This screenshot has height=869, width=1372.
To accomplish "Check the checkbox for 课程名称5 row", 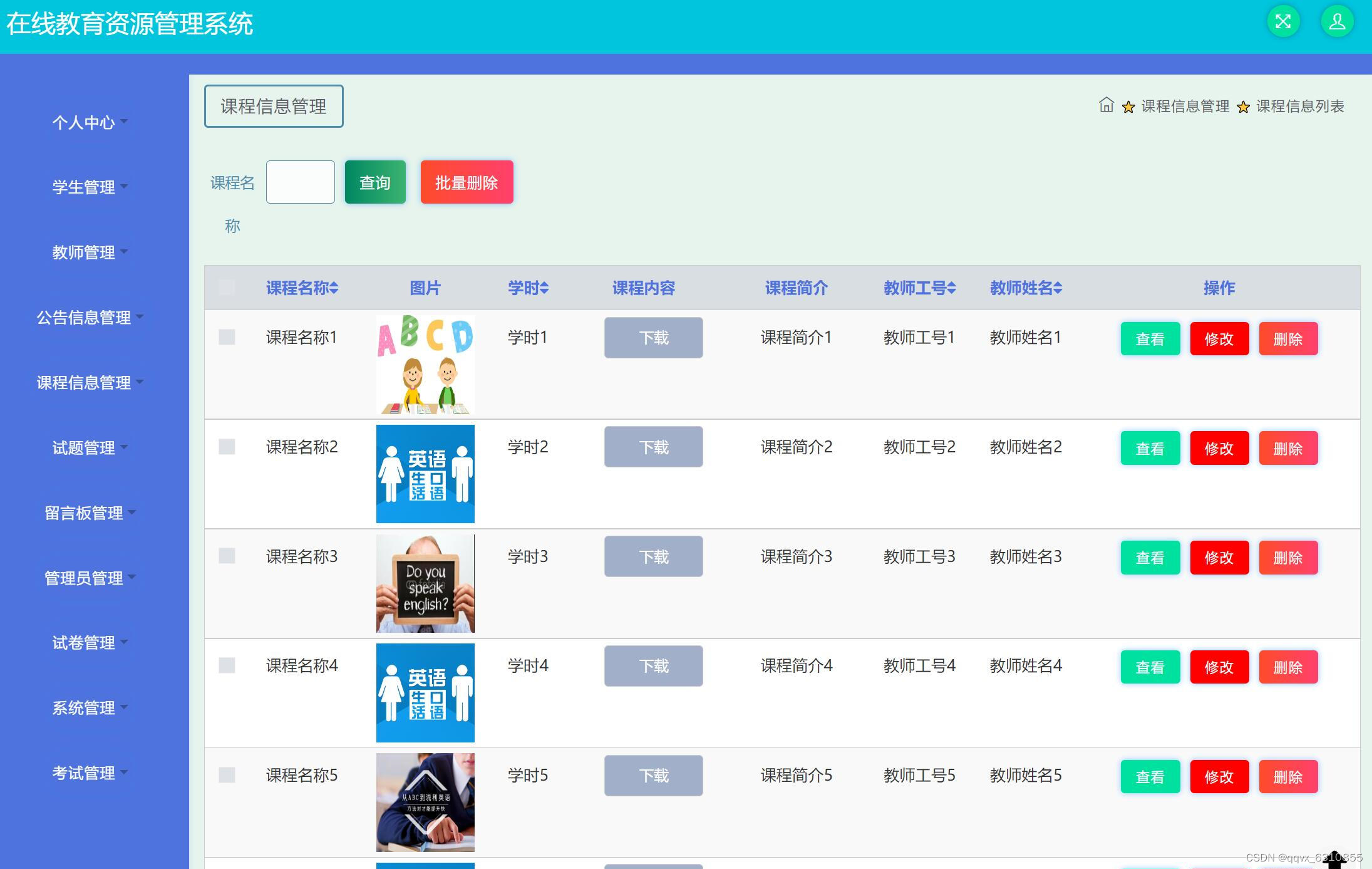I will [227, 775].
